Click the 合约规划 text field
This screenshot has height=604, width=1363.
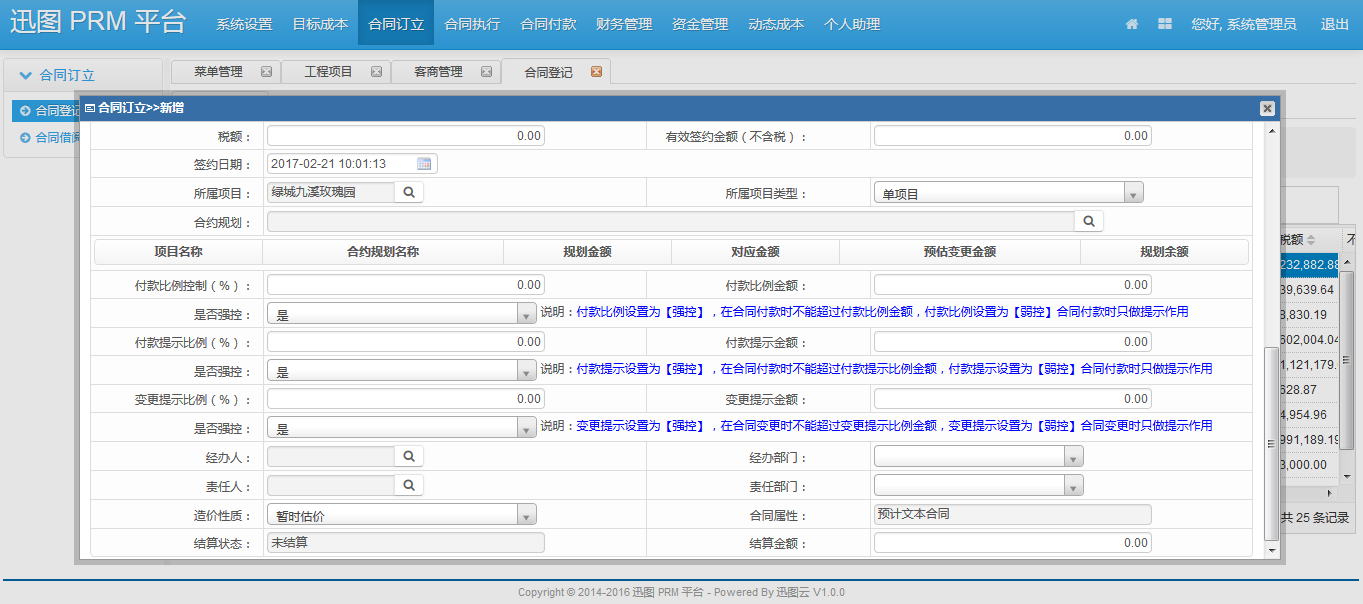pos(671,221)
